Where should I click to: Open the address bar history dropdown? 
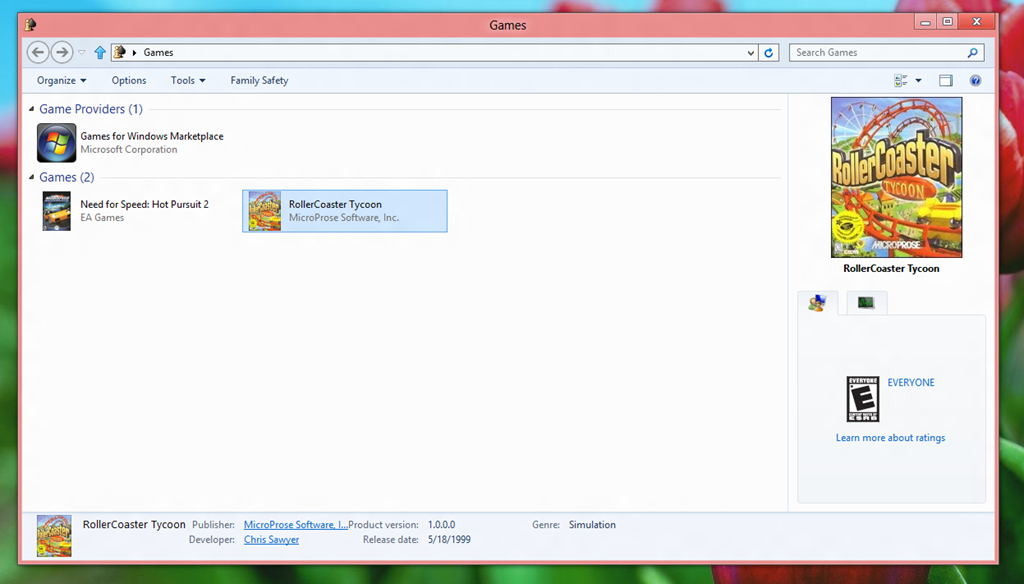tap(751, 52)
